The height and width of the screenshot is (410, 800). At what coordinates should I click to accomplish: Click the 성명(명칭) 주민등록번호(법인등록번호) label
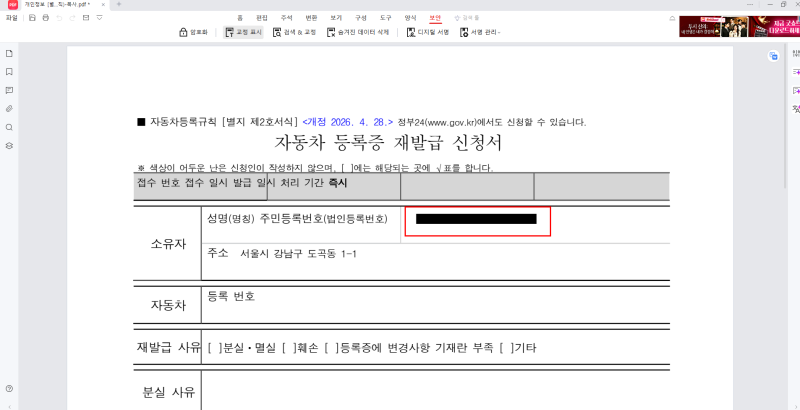[297, 219]
